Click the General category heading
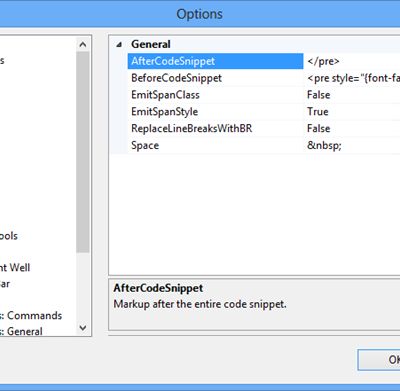 pyautogui.click(x=151, y=44)
